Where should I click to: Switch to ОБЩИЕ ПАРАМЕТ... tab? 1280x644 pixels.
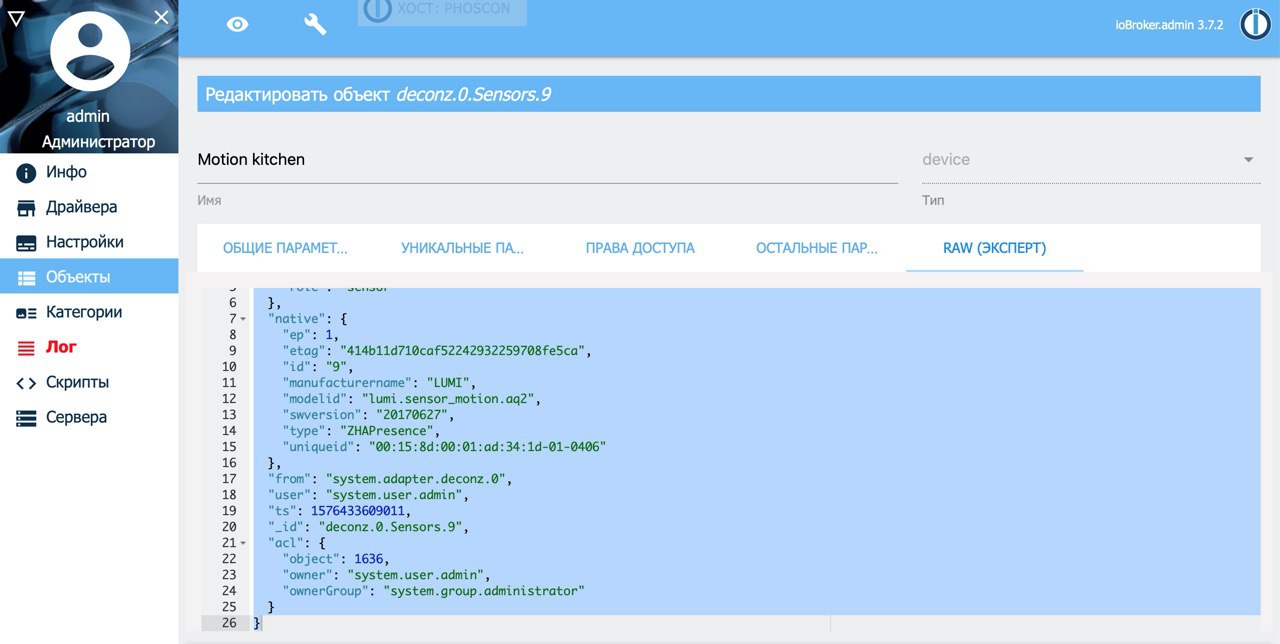click(x=285, y=248)
